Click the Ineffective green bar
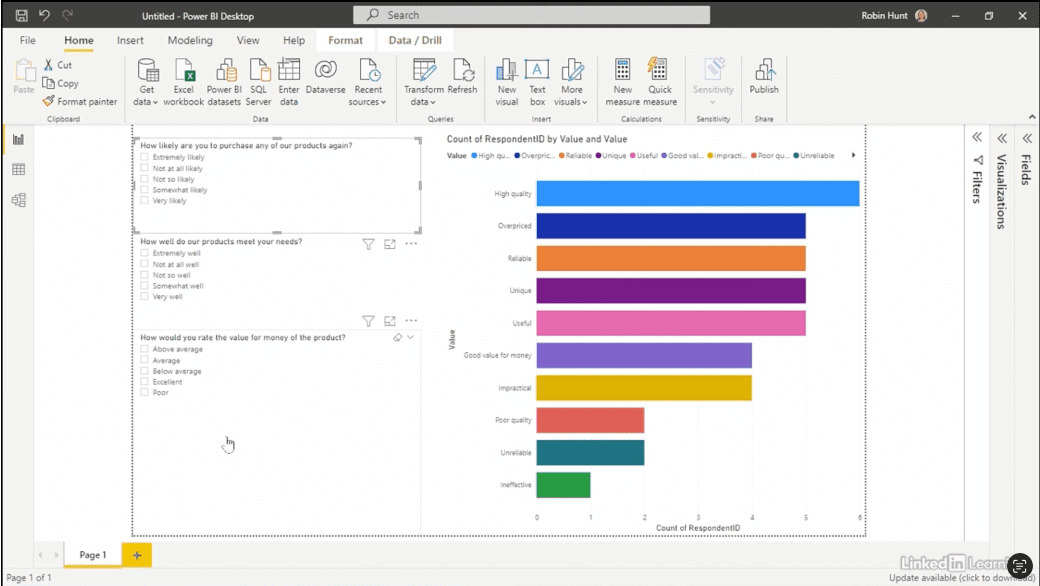The height and width of the screenshot is (586, 1040). (x=563, y=485)
